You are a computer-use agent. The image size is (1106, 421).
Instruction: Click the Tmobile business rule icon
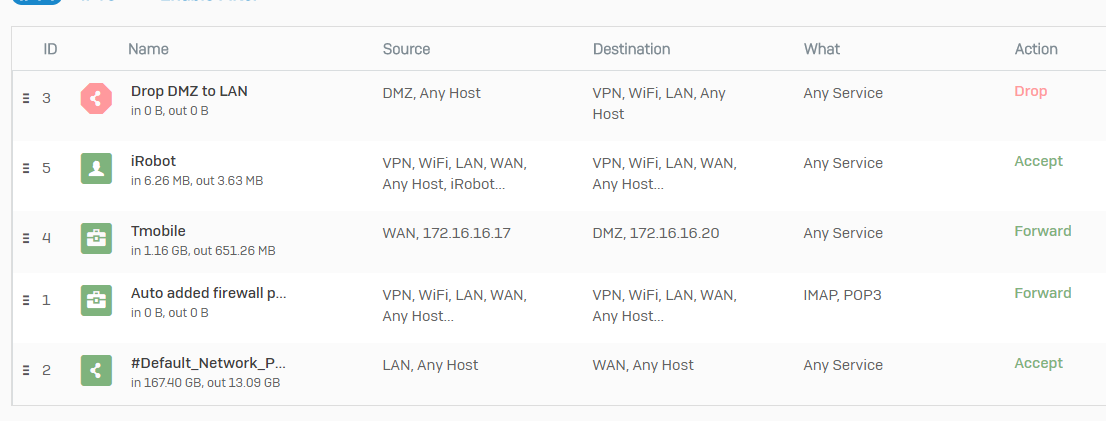[x=96, y=239]
